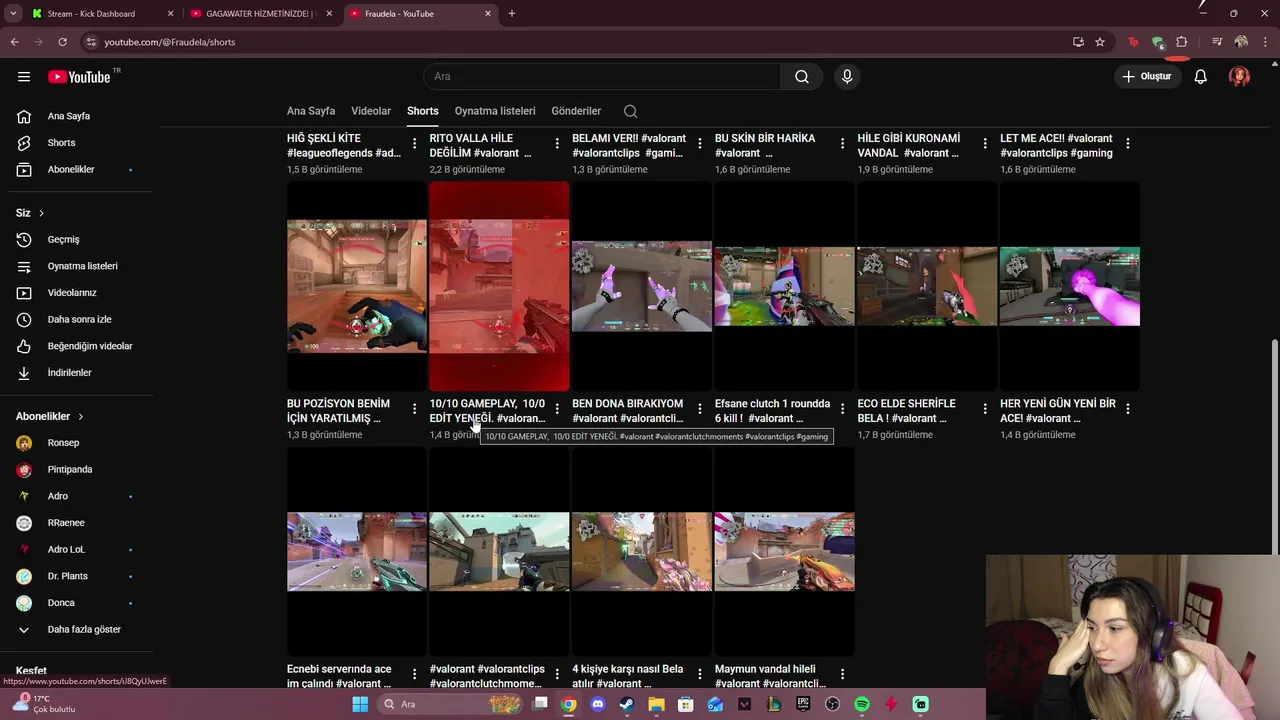Open the Chrome extensions puzzle icon

point(1181,42)
